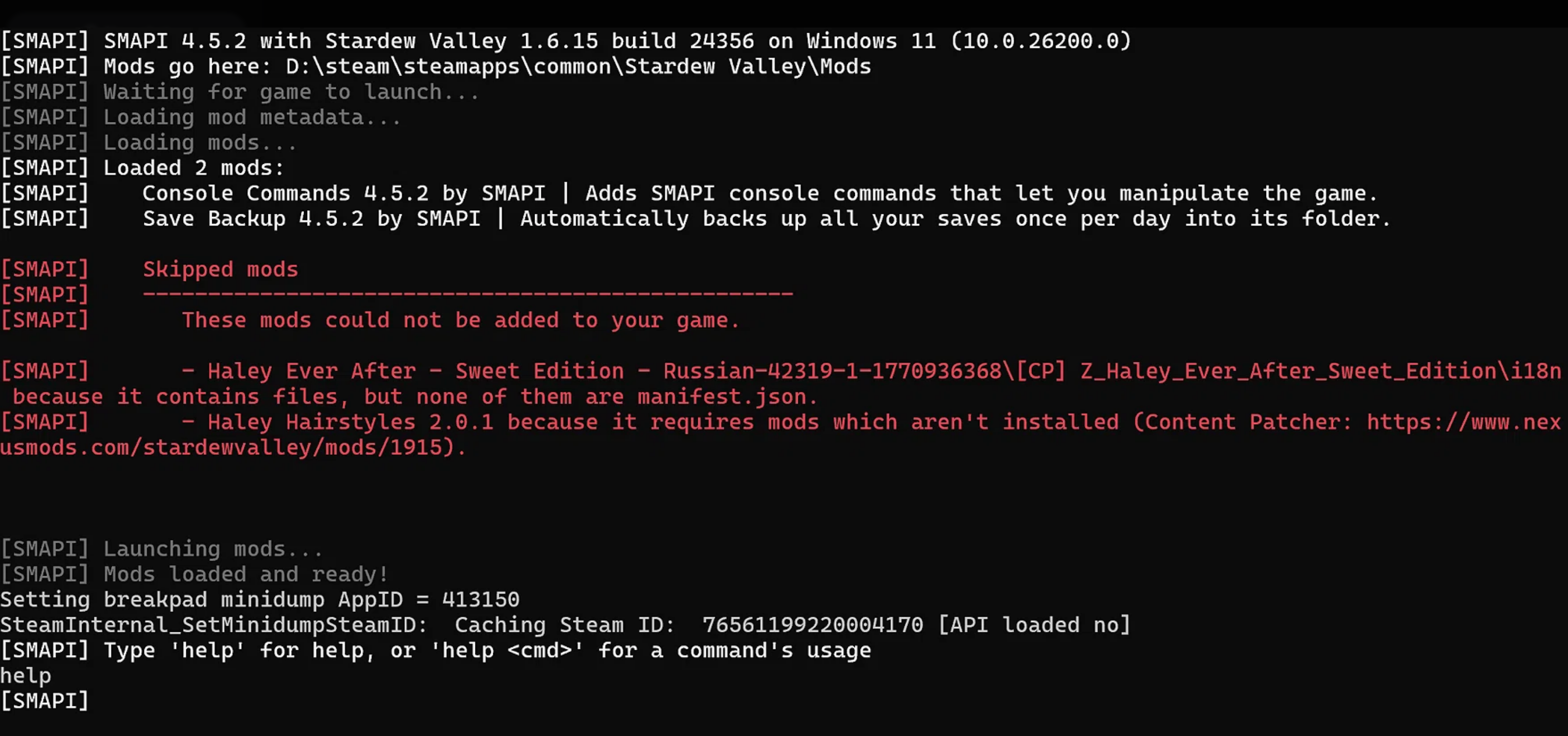Click the 'Loaded 2 mods:' line
Image resolution: width=1568 pixels, height=736 pixels.
tap(142, 167)
